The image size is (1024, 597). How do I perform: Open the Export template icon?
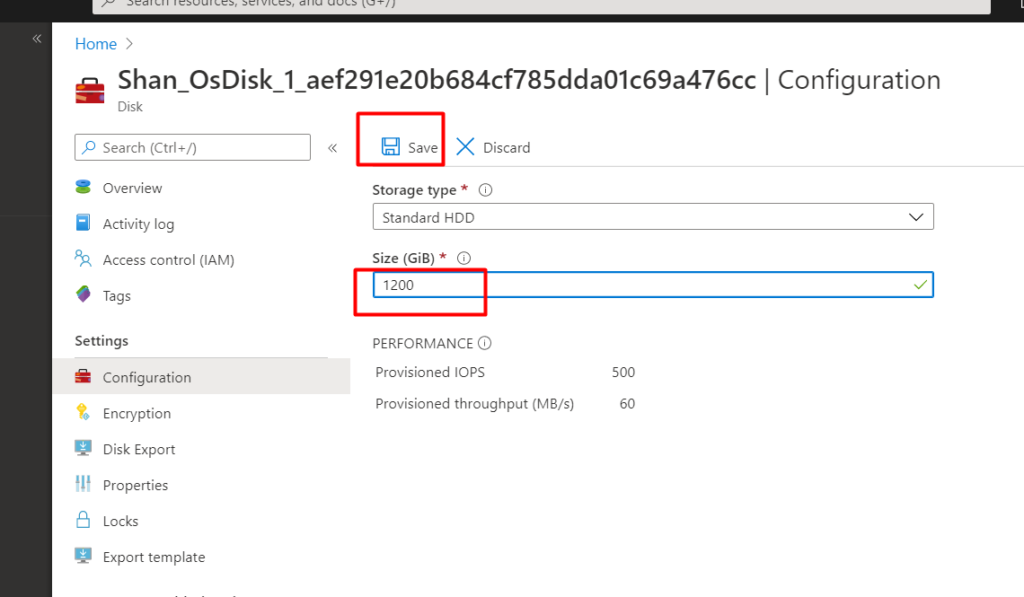pos(84,556)
